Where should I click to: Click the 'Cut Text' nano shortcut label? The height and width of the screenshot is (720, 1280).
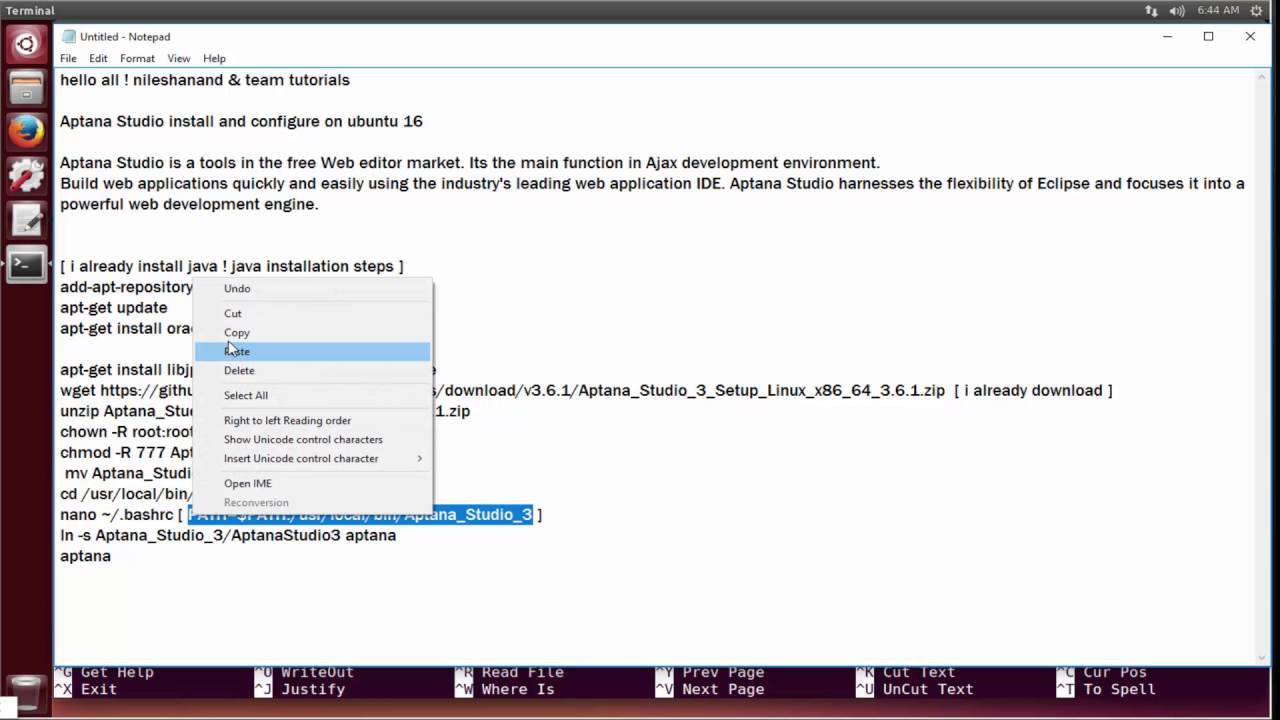[x=919, y=672]
